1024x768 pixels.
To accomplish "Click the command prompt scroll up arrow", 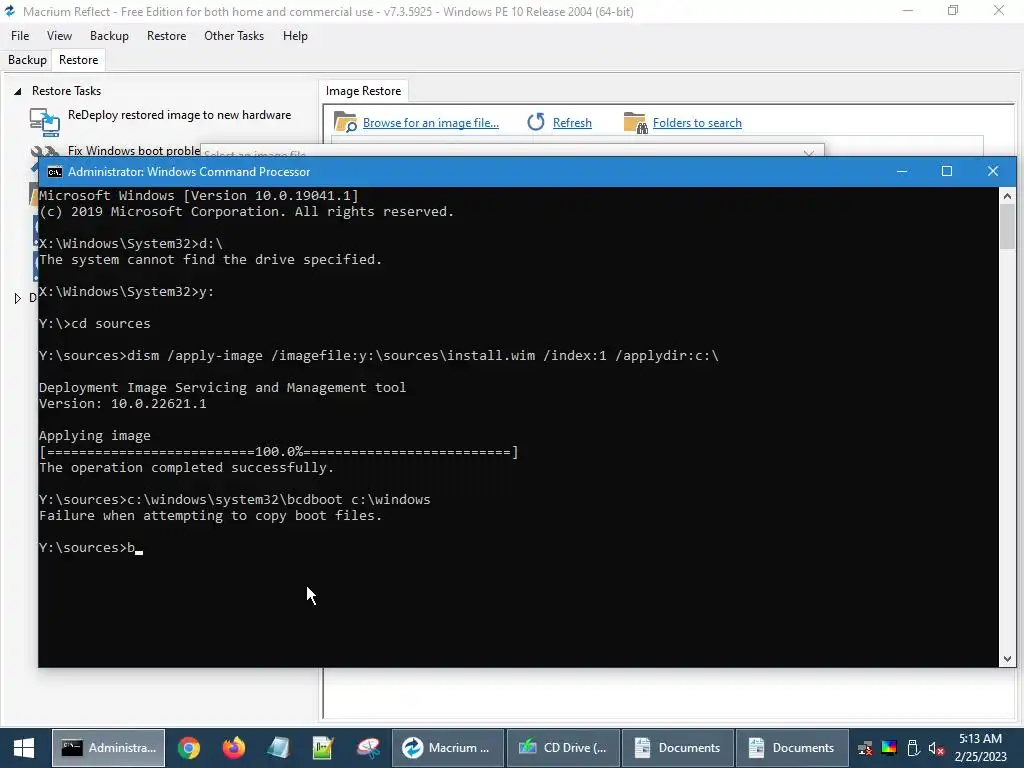I will pos(1007,195).
